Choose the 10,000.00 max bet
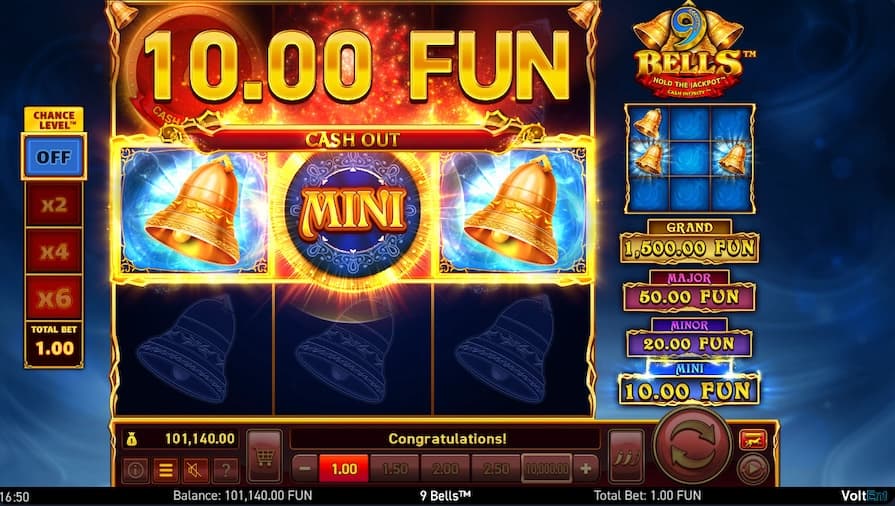Screen dimensions: 895x506 tap(547, 469)
